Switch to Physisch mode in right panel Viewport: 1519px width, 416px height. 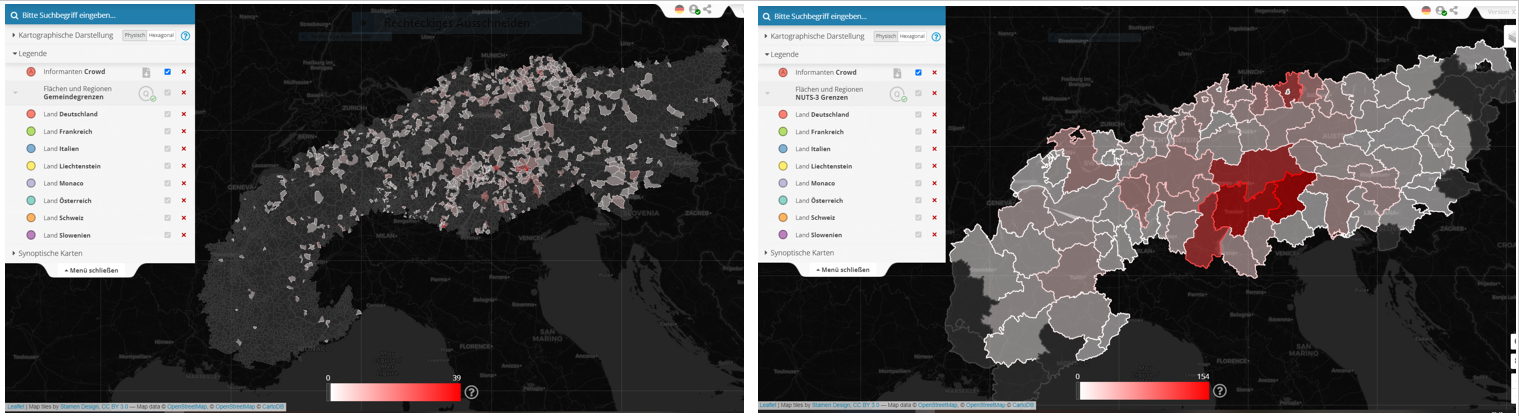click(x=885, y=36)
